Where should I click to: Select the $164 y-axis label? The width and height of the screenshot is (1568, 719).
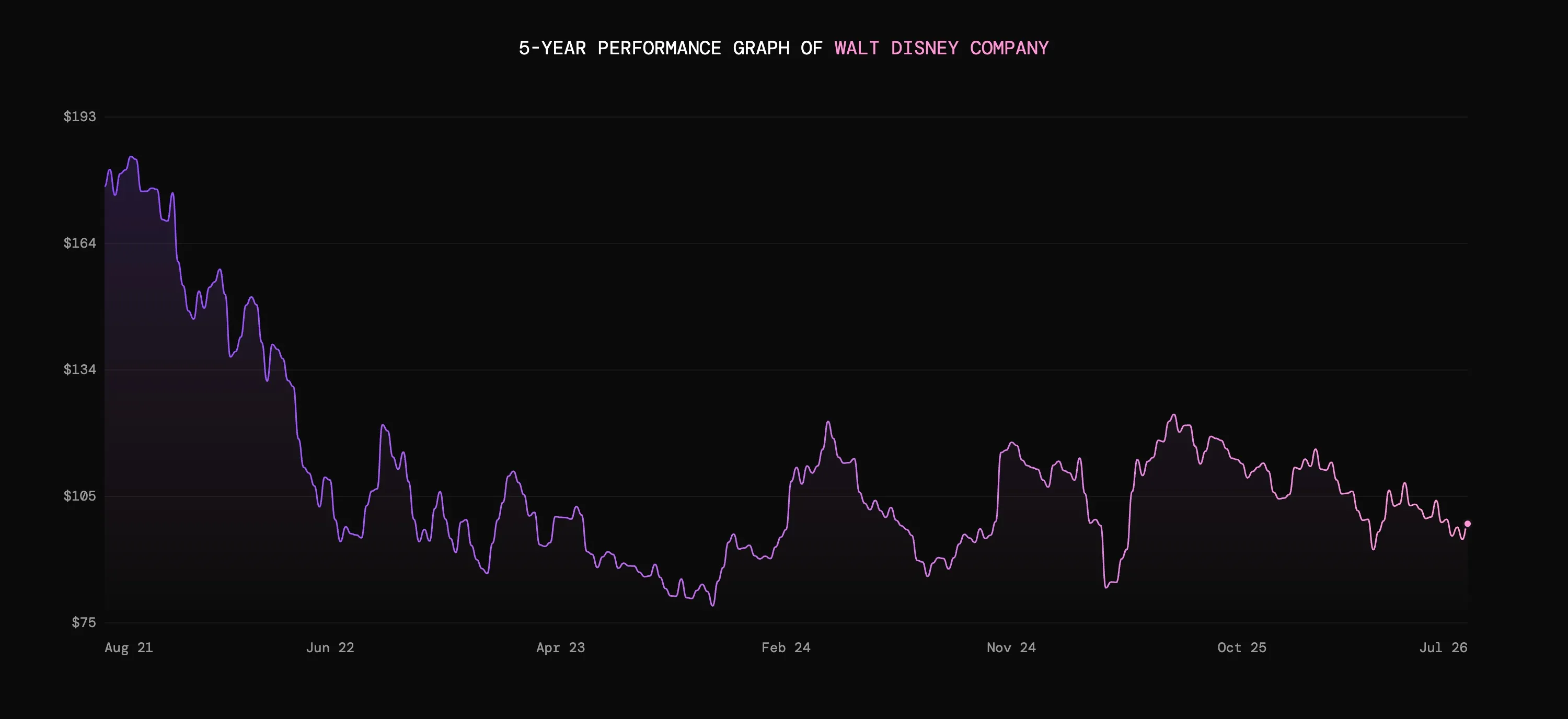tap(80, 242)
